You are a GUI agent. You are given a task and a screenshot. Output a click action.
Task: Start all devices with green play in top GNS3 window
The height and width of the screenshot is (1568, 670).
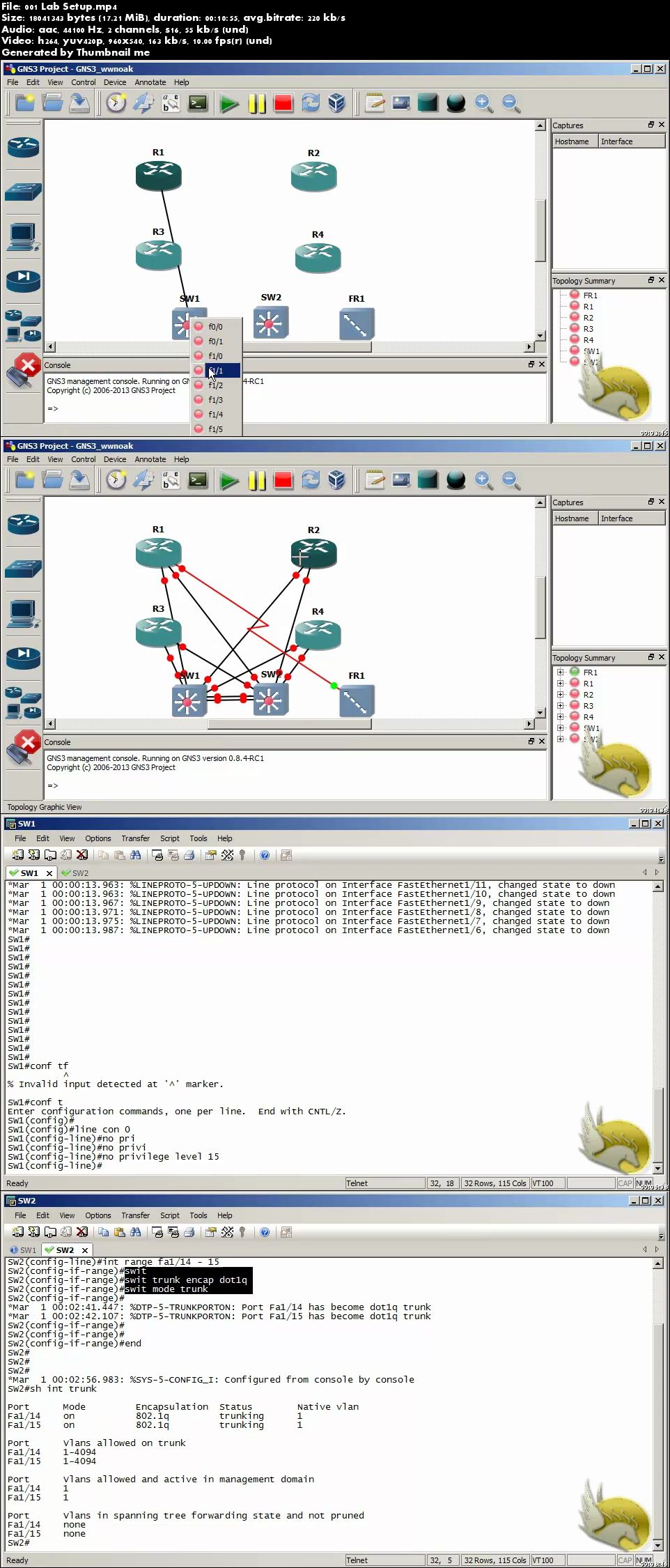click(x=228, y=104)
